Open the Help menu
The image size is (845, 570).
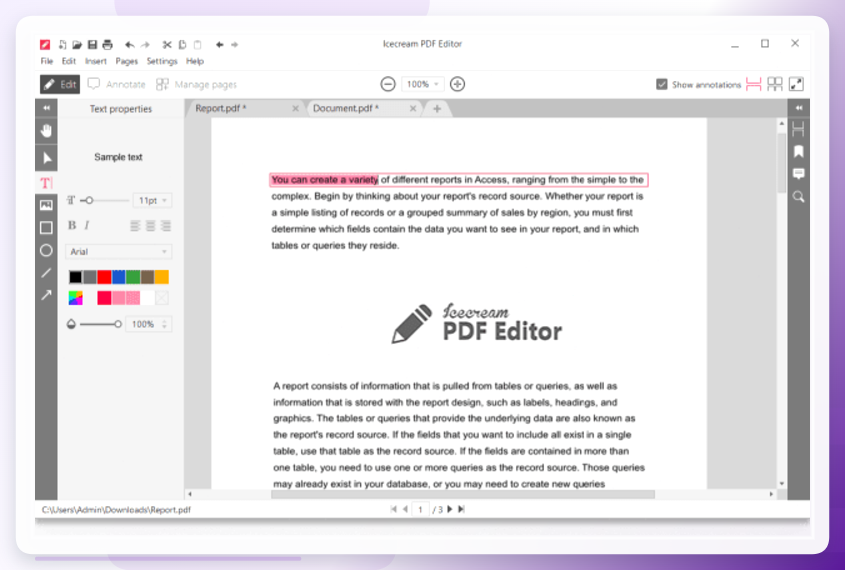(195, 61)
